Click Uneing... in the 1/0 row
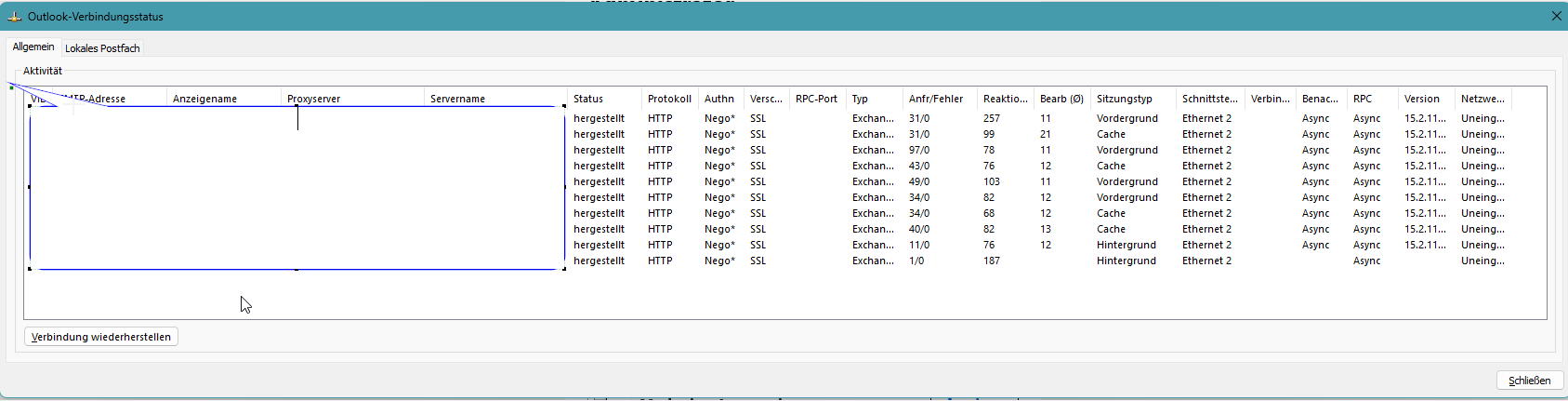 1482,261
